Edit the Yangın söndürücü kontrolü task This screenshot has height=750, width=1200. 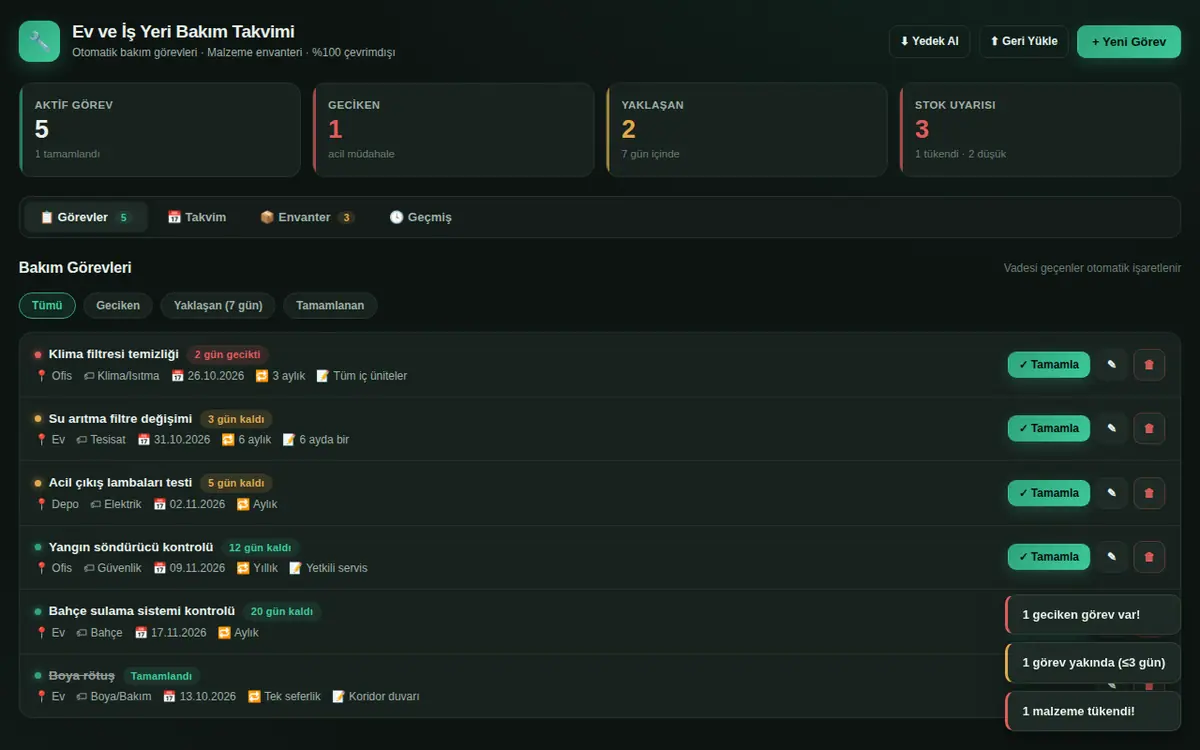(x=1111, y=557)
